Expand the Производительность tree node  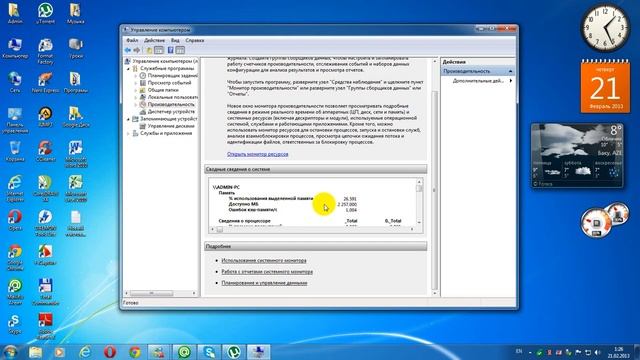[136, 104]
